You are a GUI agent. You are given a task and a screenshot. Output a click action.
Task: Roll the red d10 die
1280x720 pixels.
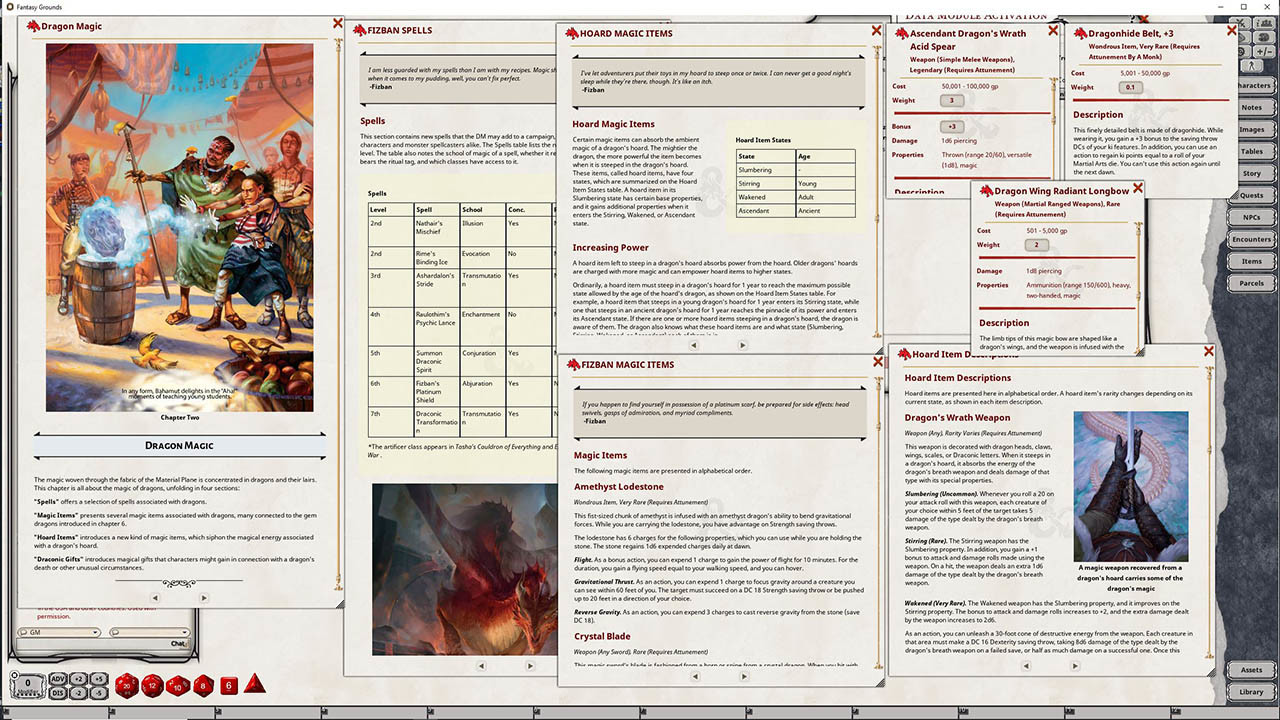click(x=177, y=685)
